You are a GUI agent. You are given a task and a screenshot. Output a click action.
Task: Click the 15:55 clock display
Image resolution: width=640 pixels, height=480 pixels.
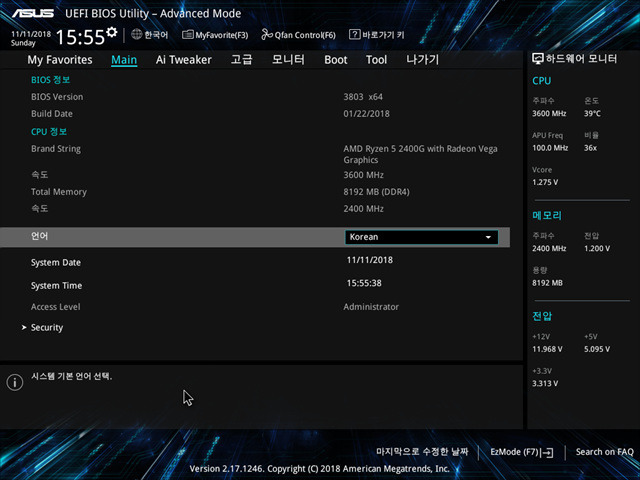click(x=80, y=37)
